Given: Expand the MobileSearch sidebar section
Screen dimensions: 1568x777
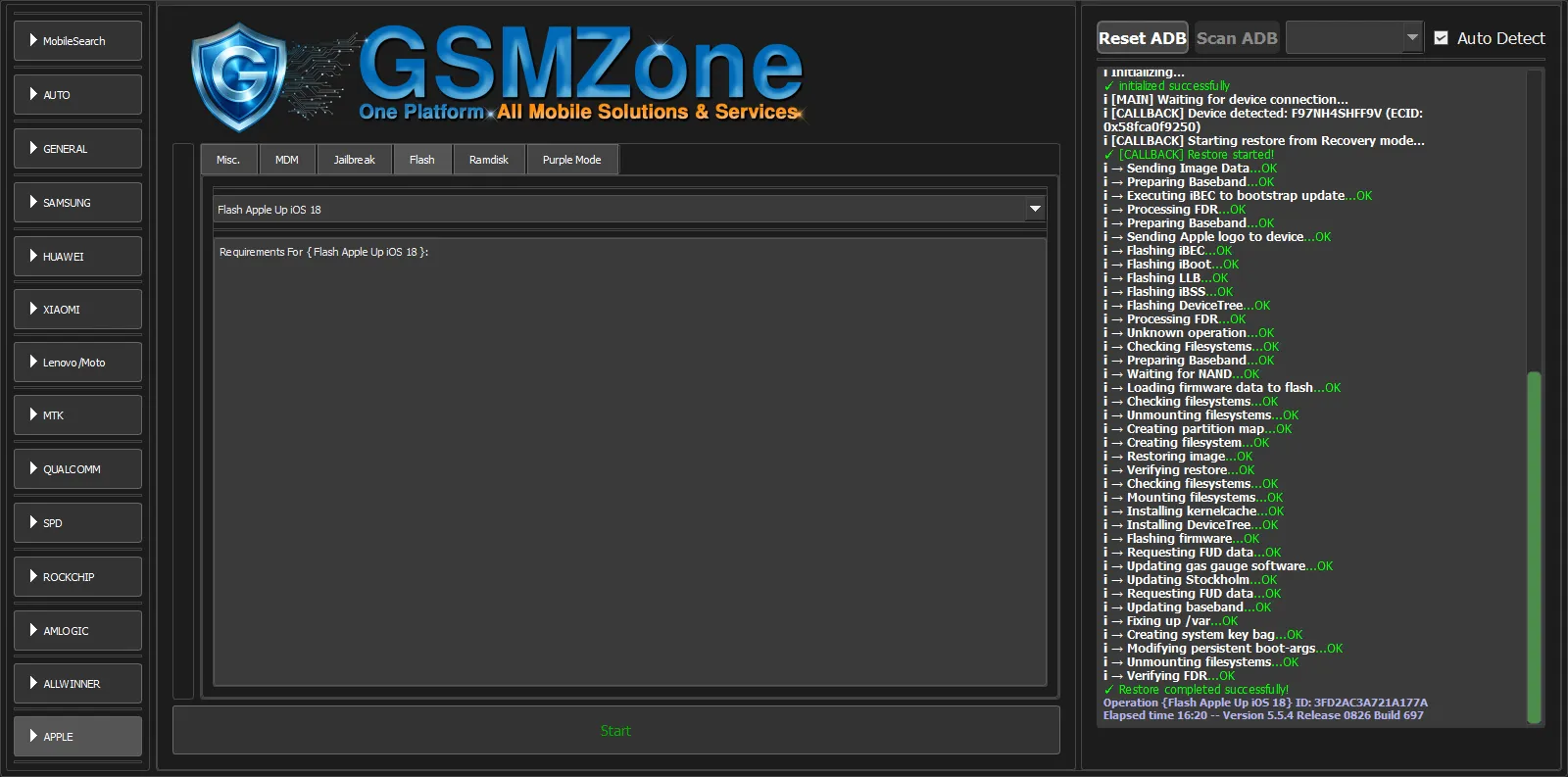Looking at the screenshot, I should (77, 41).
